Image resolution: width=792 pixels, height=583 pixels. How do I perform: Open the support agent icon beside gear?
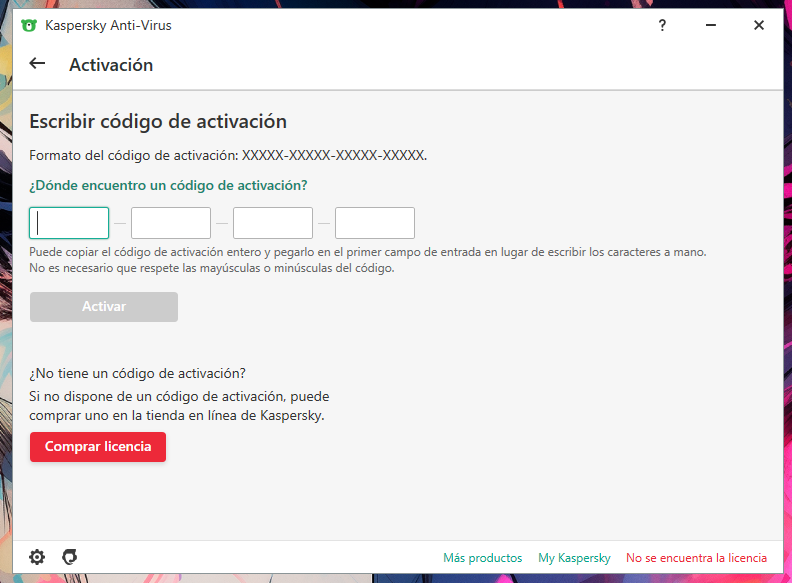70,557
